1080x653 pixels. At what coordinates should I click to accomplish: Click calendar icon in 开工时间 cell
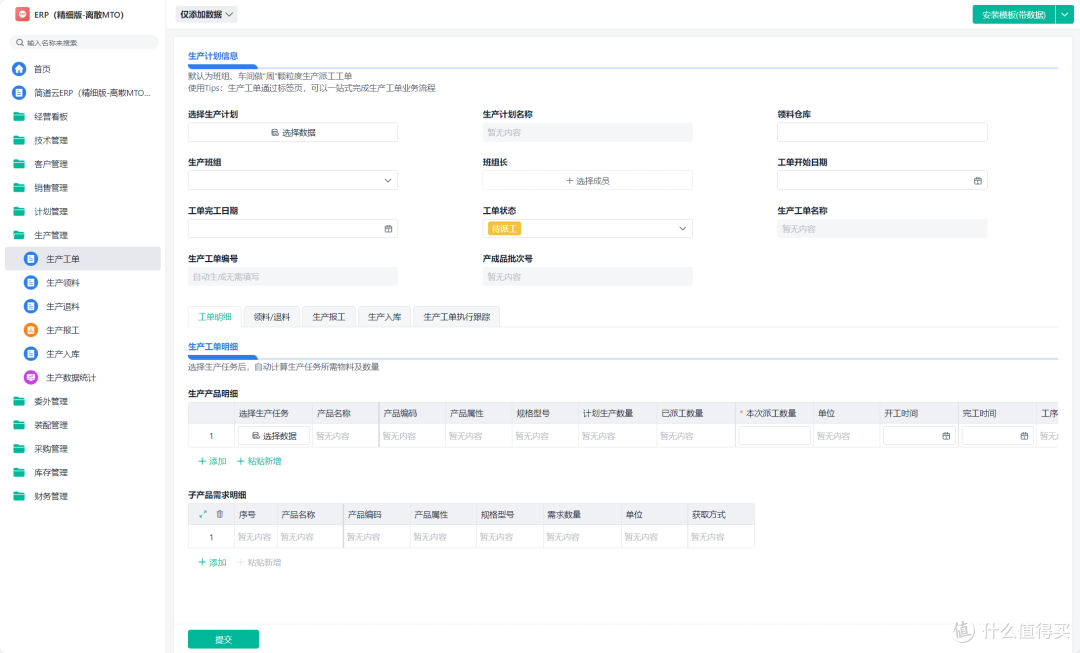[x=946, y=436]
